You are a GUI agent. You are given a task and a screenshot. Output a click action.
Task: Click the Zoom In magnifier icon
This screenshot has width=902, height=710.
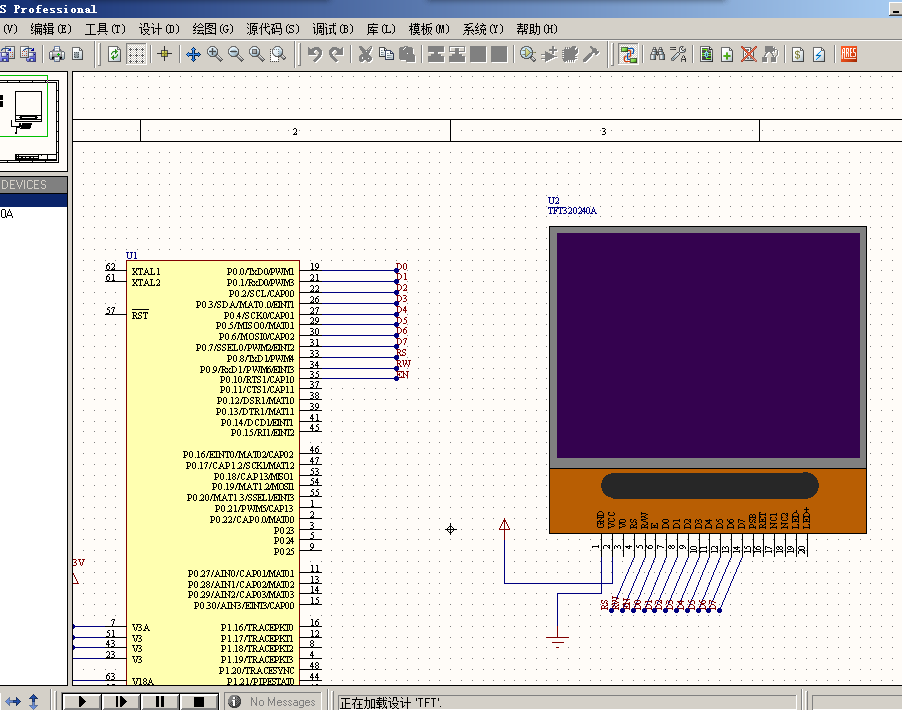point(215,54)
